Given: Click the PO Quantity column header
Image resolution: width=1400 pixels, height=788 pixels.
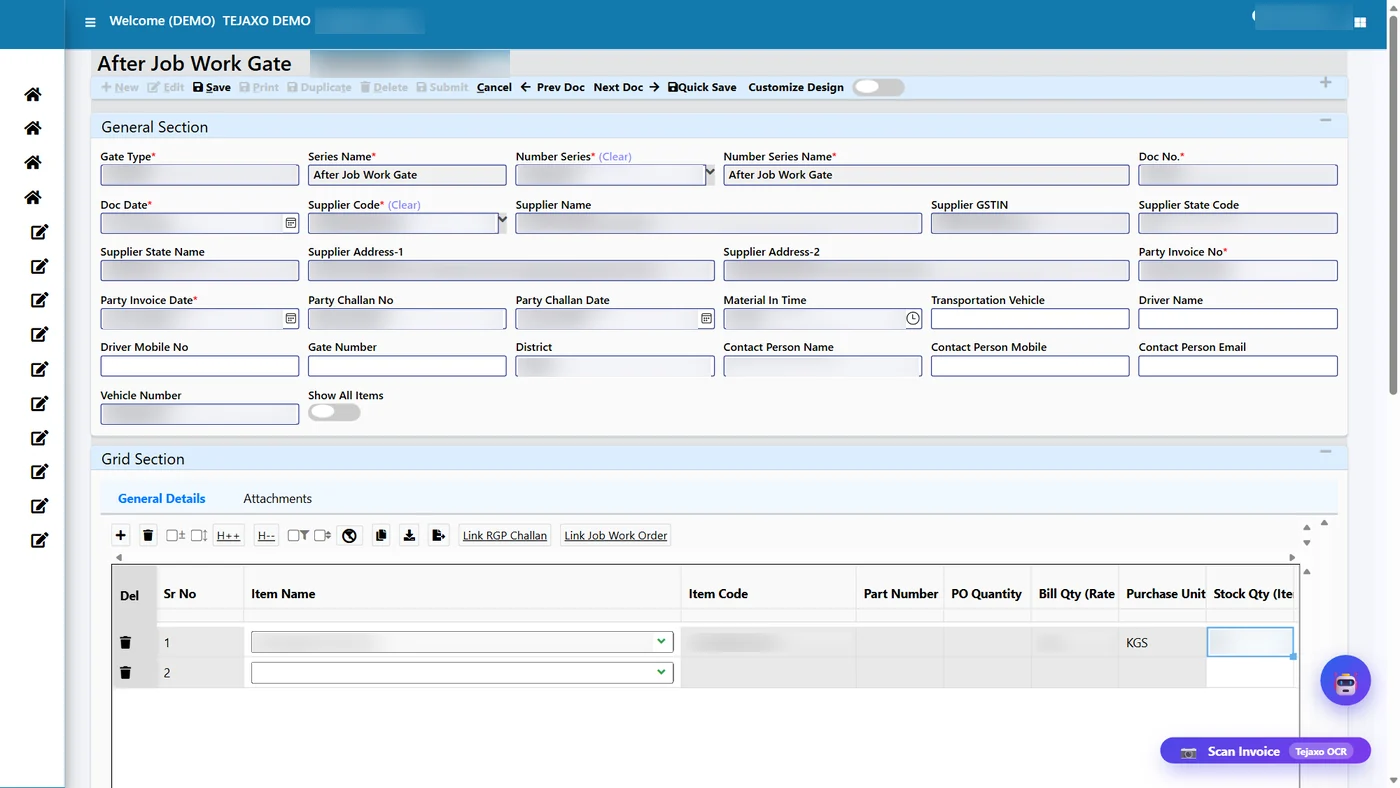Looking at the screenshot, I should [x=986, y=594].
